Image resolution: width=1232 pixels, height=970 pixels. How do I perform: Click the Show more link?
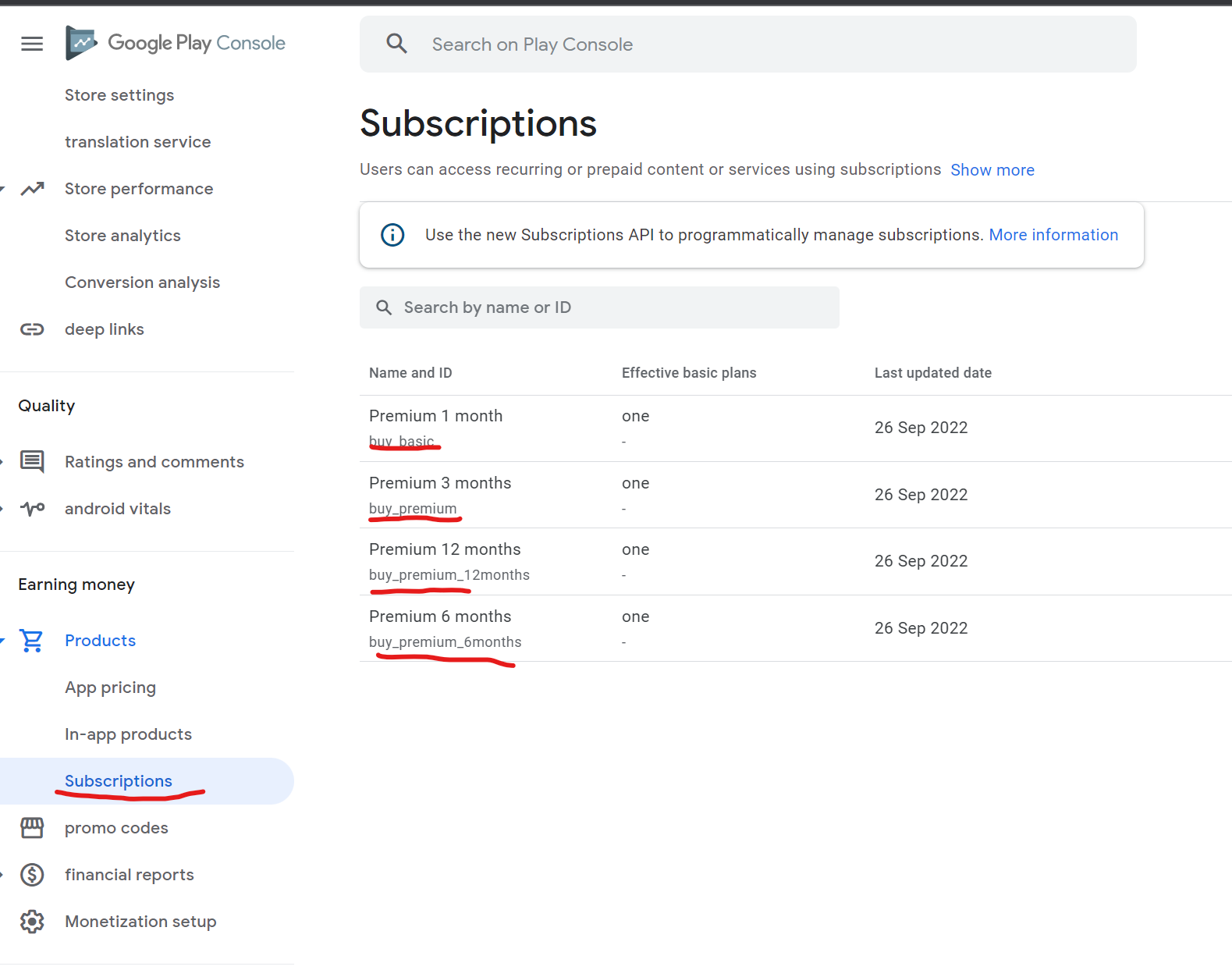992,170
